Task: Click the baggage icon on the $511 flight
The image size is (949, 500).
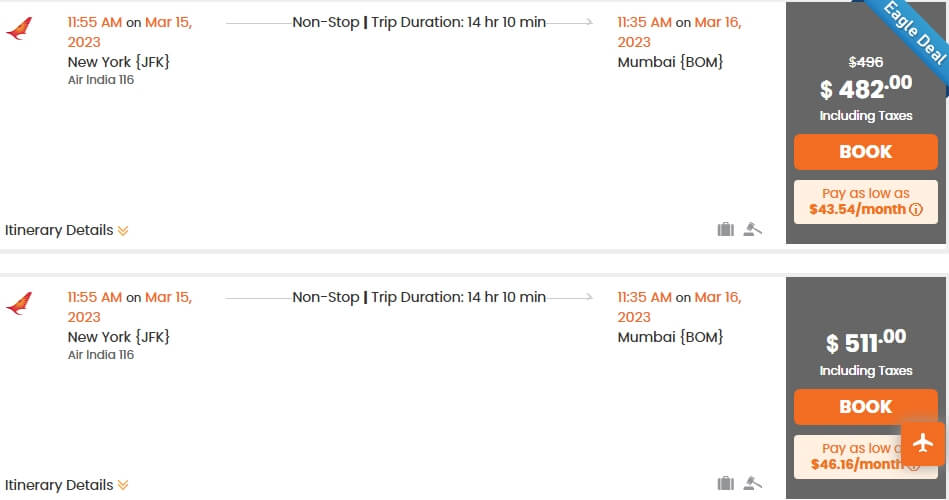Action: click(x=725, y=483)
